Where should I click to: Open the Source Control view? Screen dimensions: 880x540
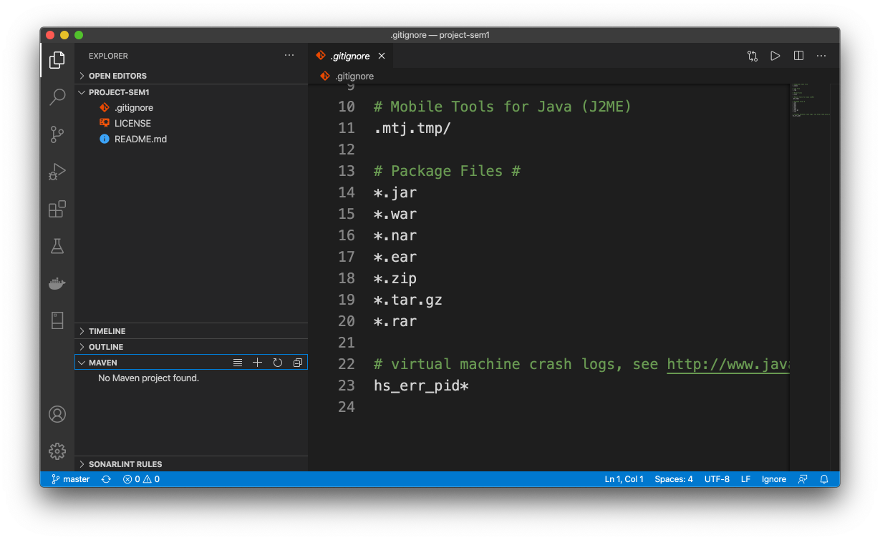[x=57, y=134]
